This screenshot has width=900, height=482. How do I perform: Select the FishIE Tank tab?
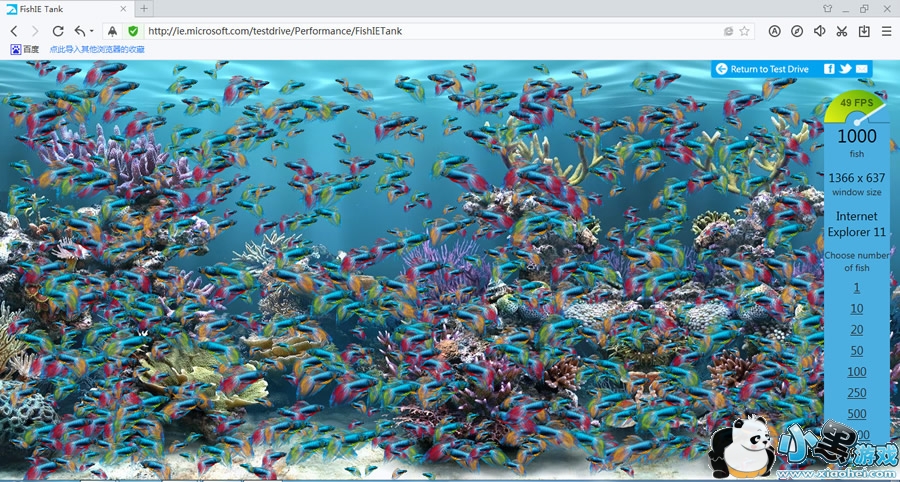pyautogui.click(x=67, y=9)
